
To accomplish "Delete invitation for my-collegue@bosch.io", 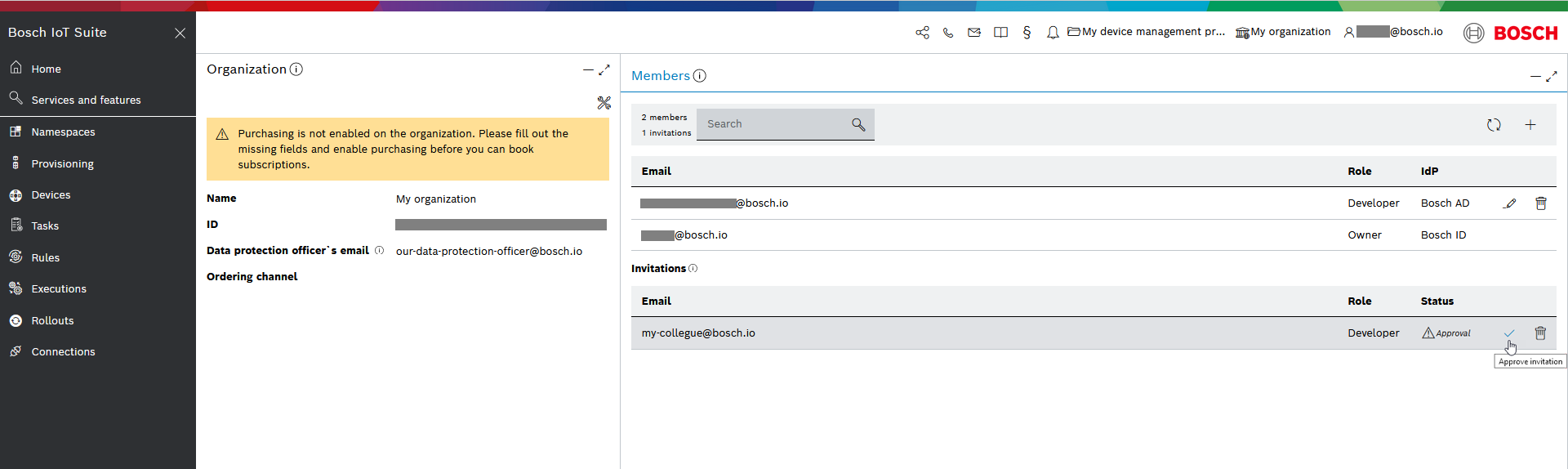I will pyautogui.click(x=1540, y=333).
